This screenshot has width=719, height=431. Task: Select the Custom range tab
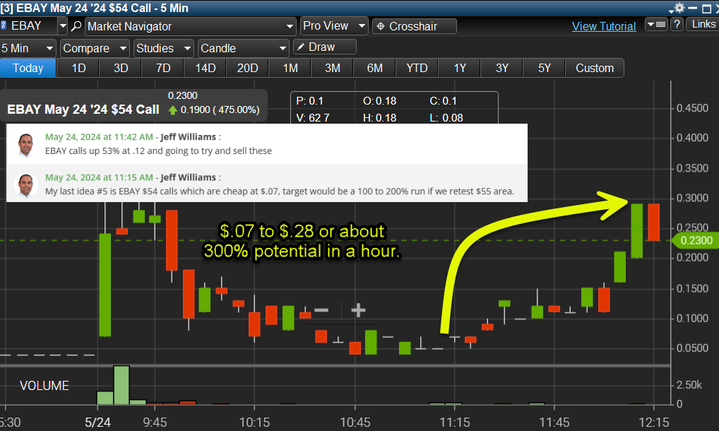(x=594, y=68)
